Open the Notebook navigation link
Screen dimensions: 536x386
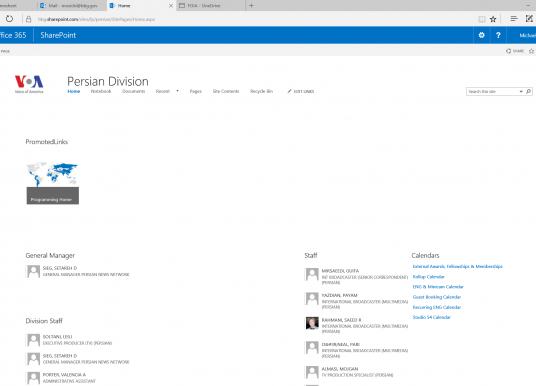[x=101, y=91]
